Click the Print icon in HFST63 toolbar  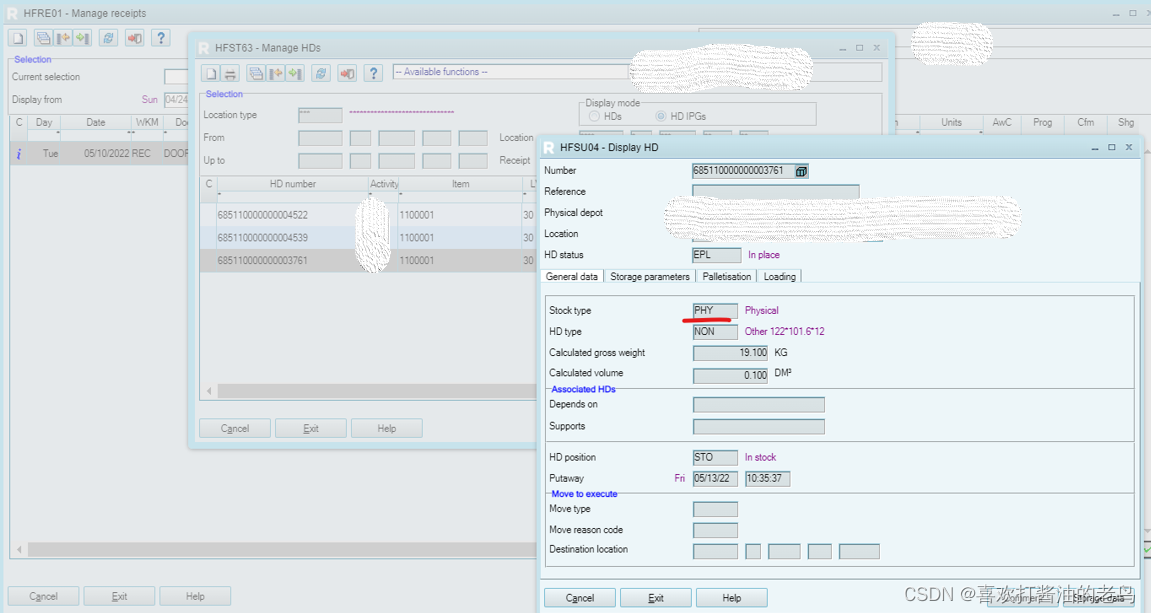point(231,73)
